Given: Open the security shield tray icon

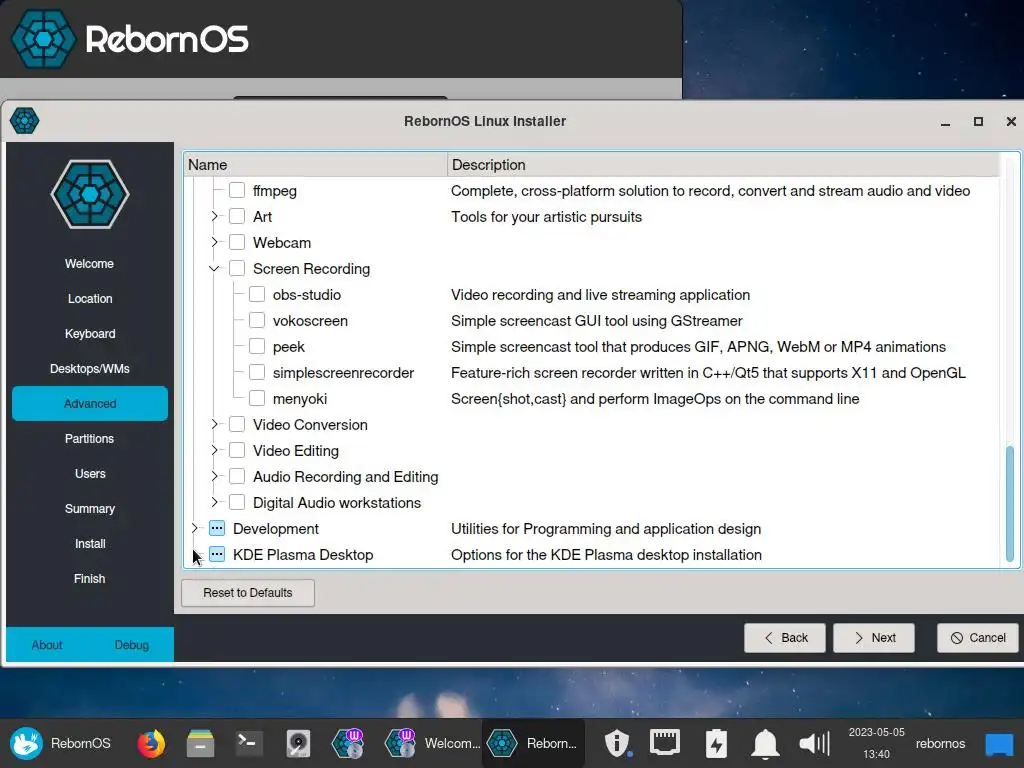Looking at the screenshot, I should [617, 743].
